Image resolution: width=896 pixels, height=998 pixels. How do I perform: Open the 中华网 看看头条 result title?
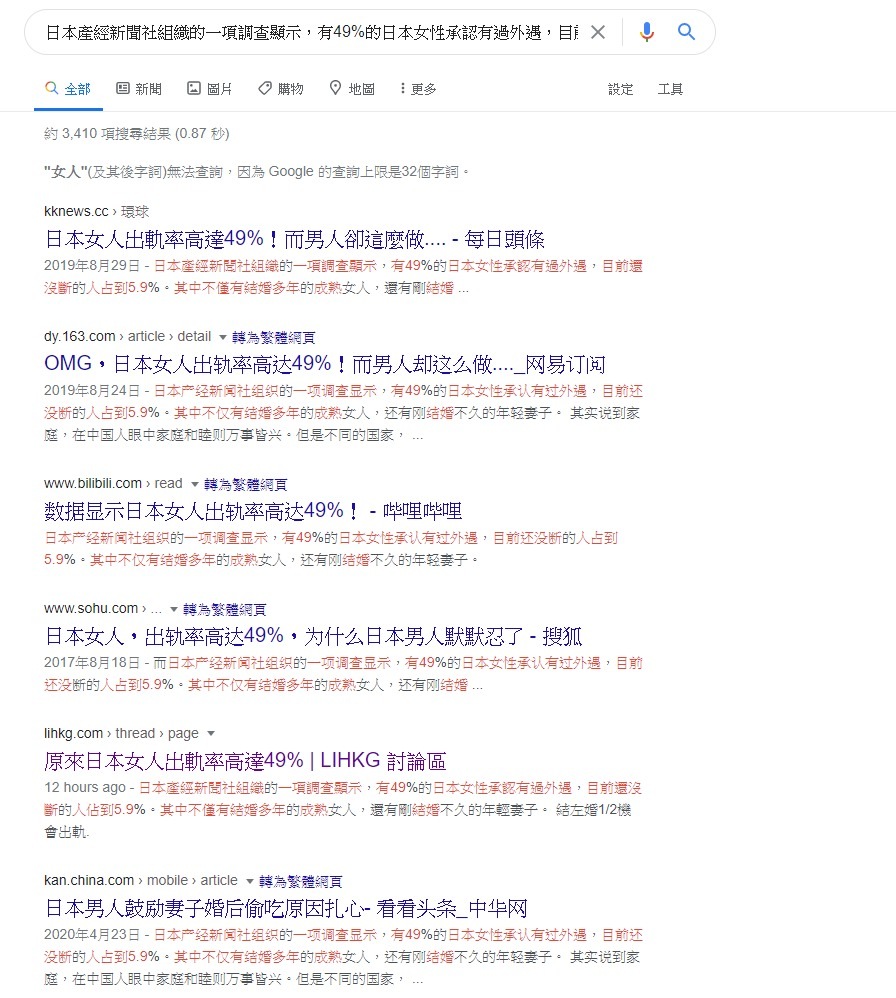[x=286, y=908]
